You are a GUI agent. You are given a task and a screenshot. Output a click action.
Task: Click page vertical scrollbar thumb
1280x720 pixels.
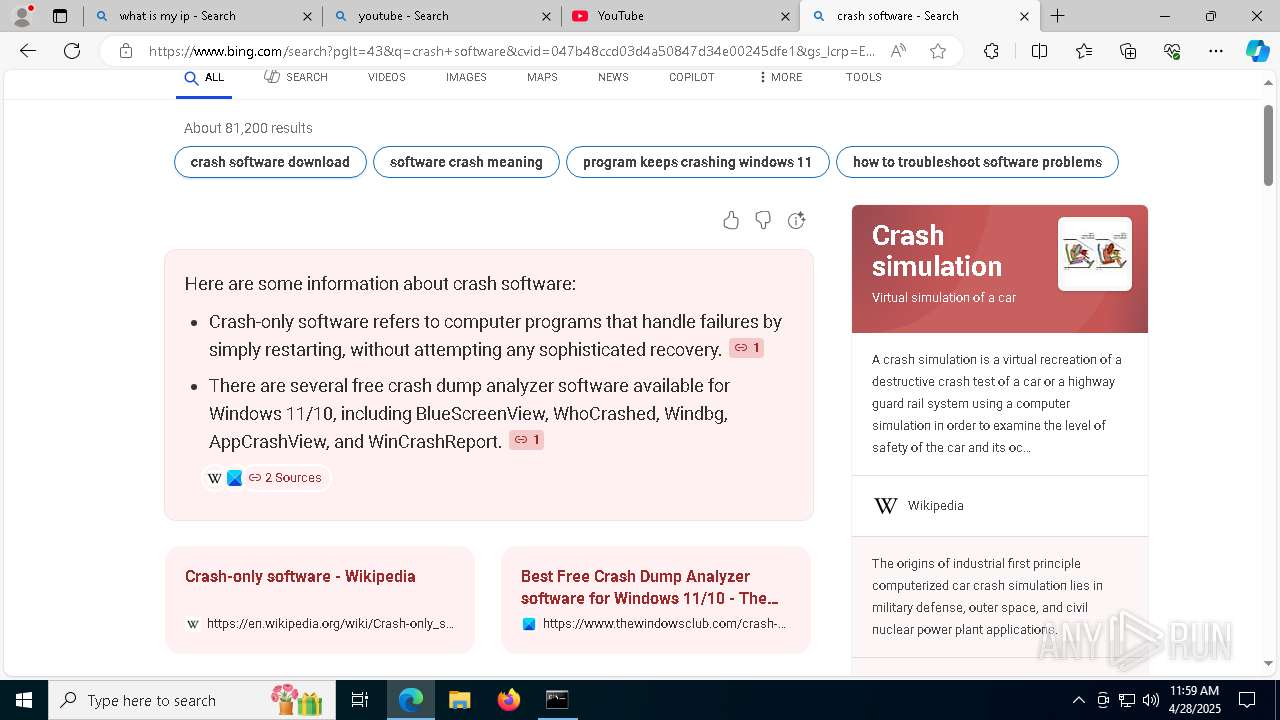point(1268,145)
